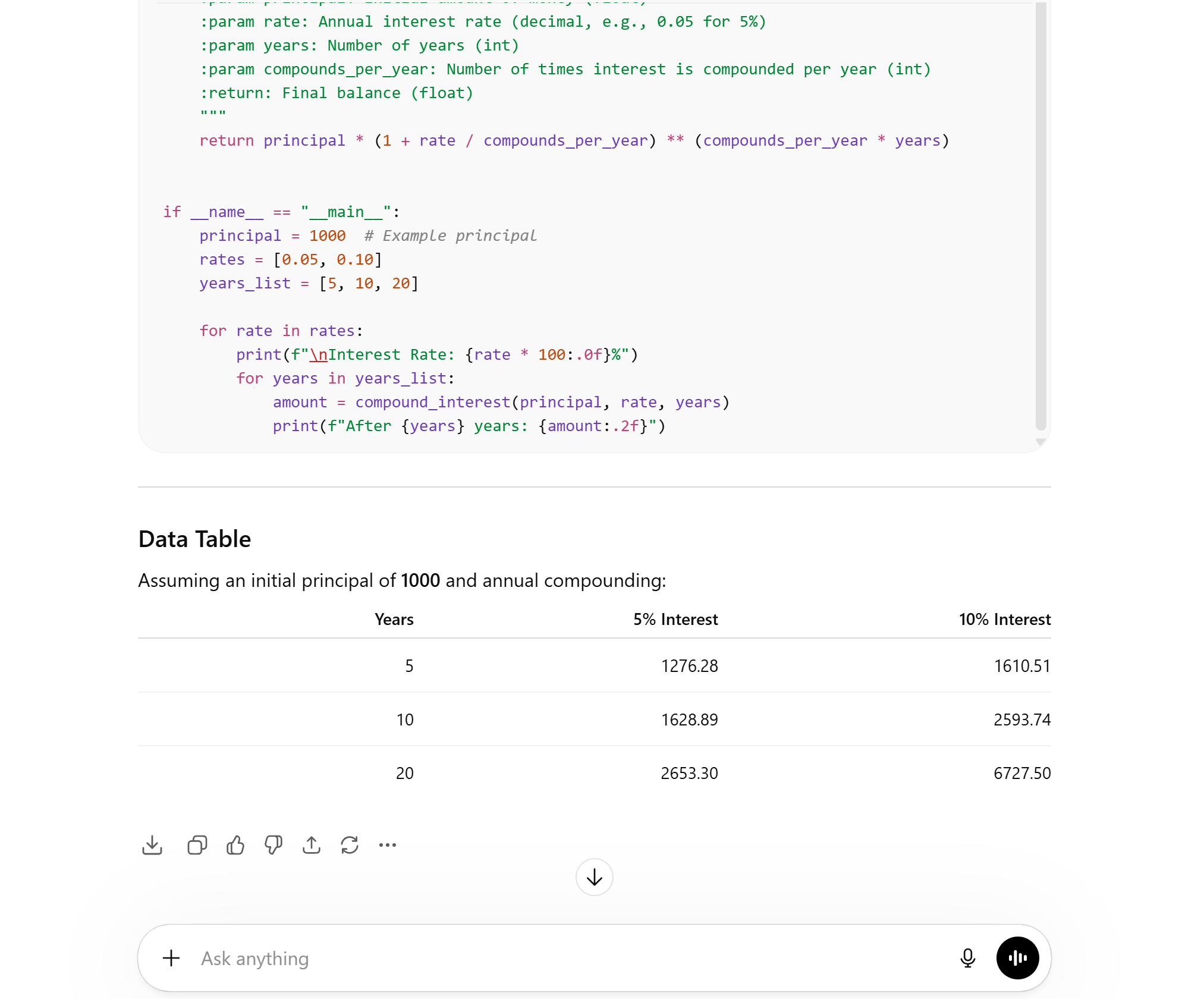Click the 10% Interest column header

coord(1004,620)
